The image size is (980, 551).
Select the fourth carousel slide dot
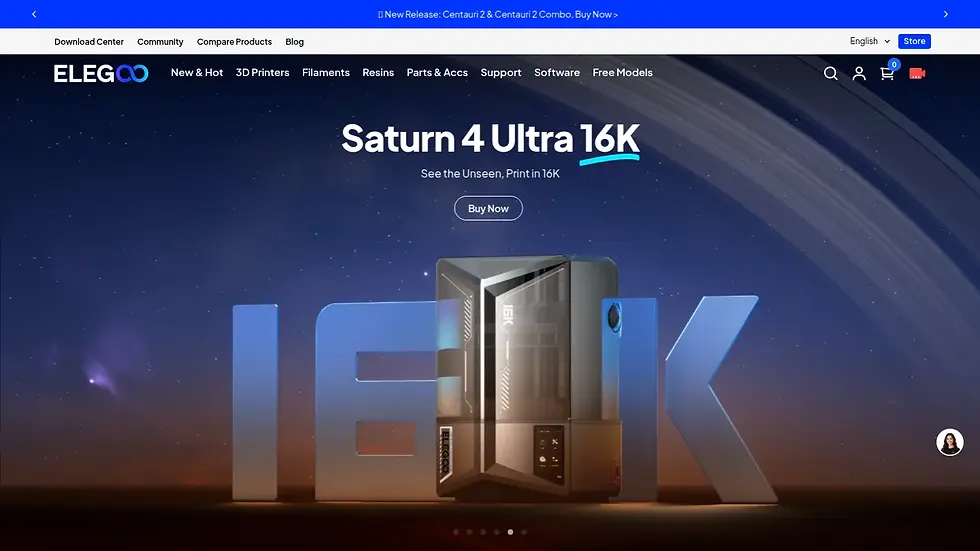497,532
